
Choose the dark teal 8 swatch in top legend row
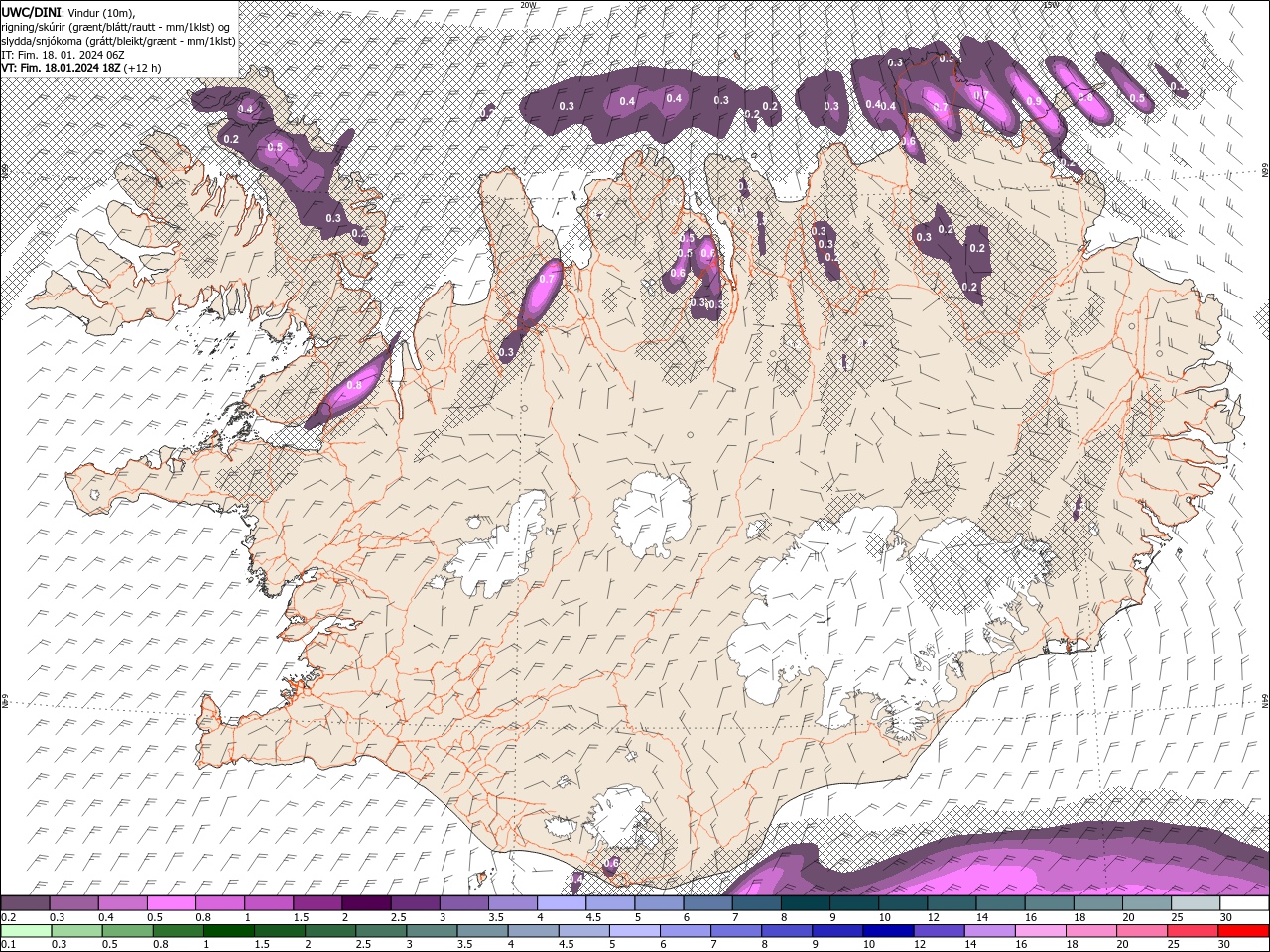pyautogui.click(x=804, y=903)
